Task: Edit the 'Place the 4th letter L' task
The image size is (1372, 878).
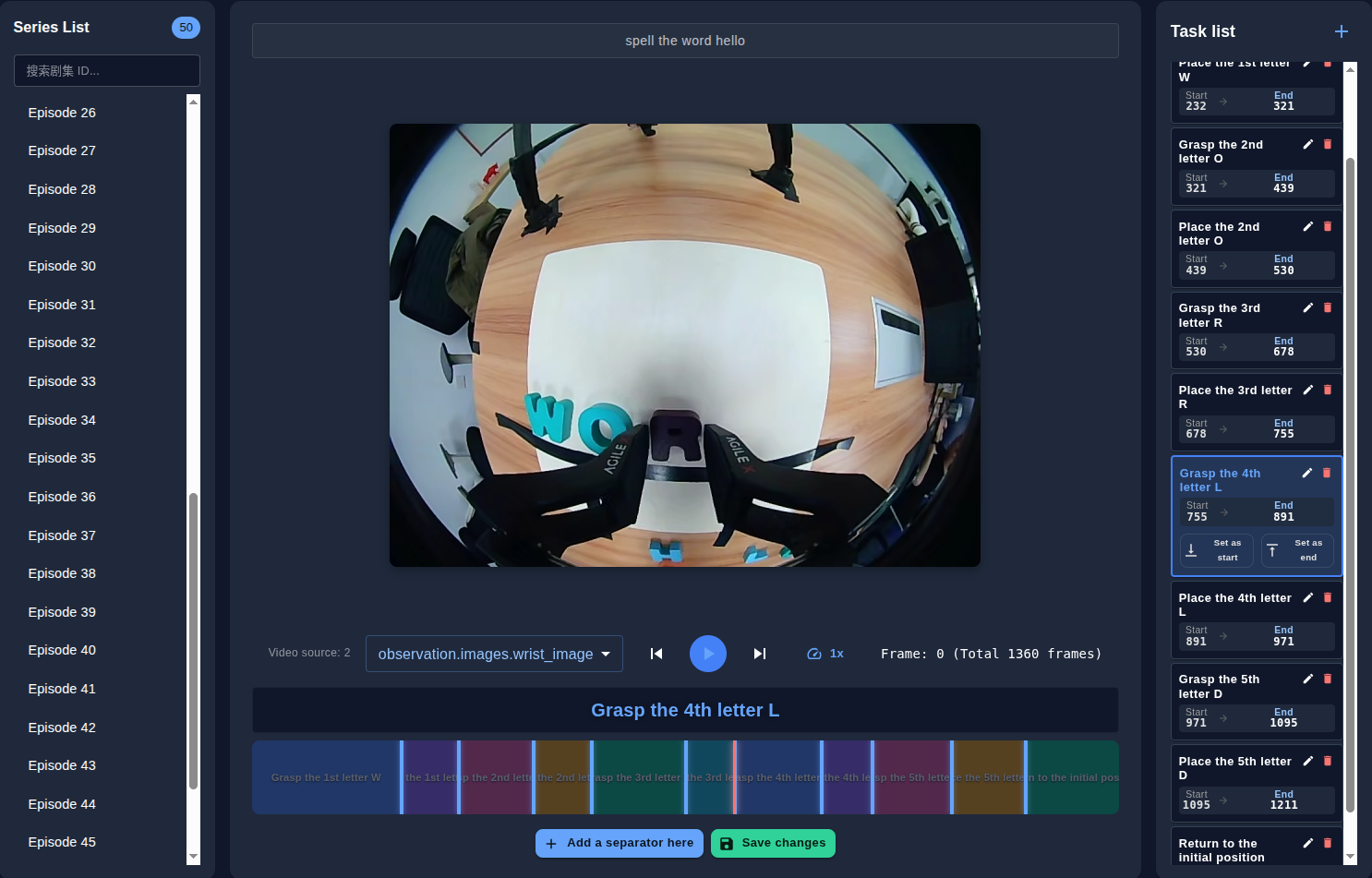Action: 1308,597
